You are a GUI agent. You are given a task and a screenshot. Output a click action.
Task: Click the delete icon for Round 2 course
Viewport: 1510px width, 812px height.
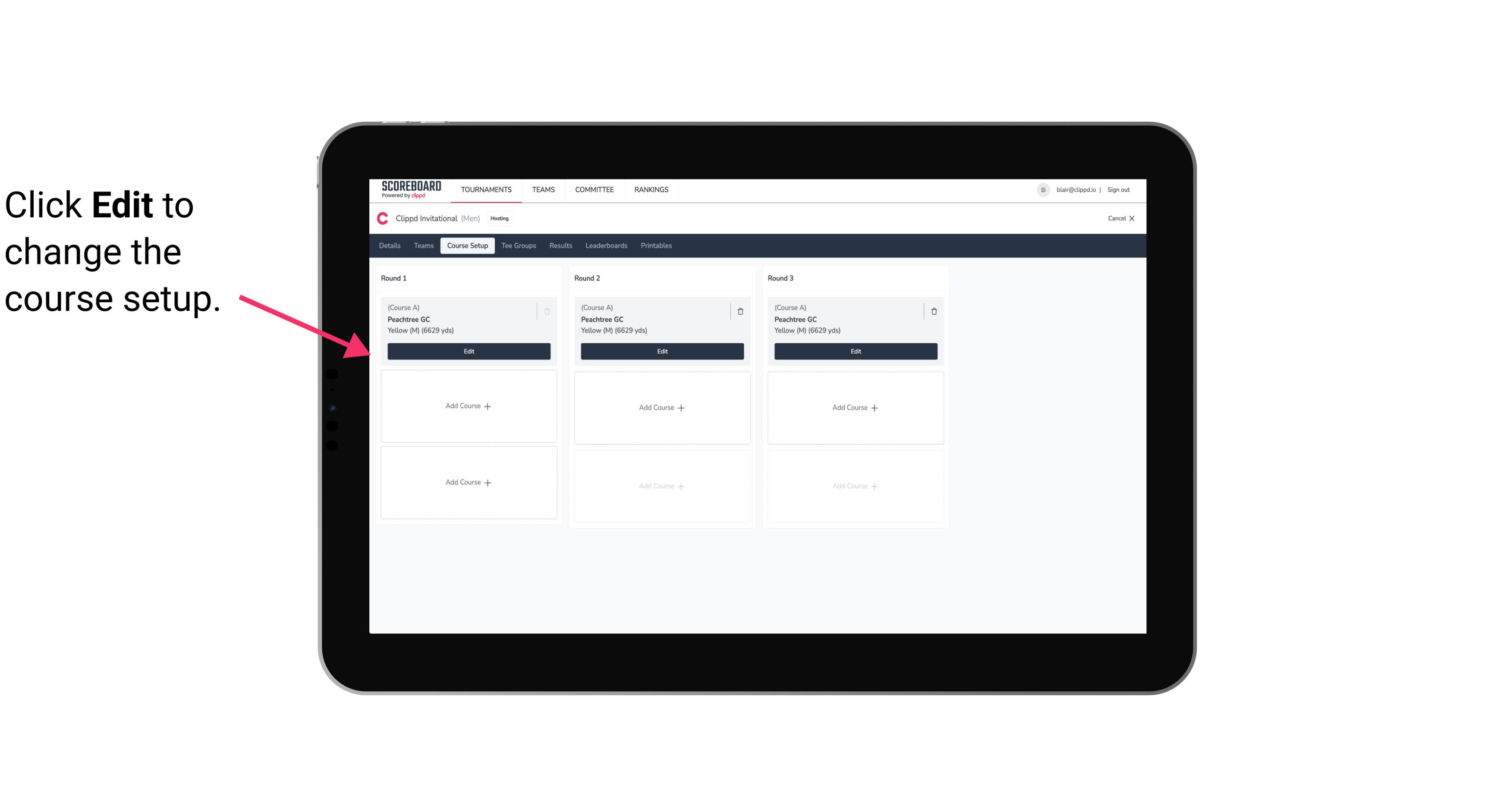[x=740, y=311]
